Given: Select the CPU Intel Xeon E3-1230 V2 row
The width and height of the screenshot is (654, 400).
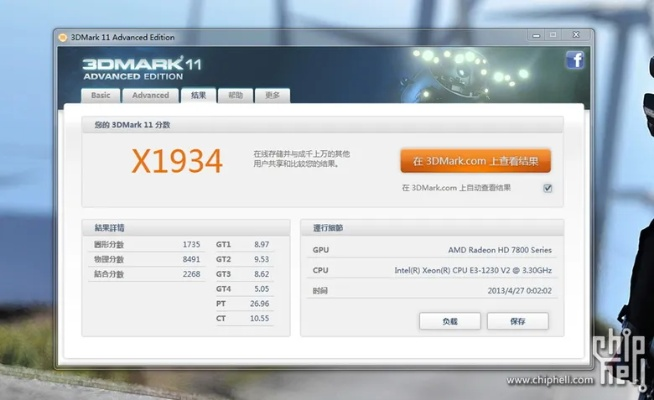Looking at the screenshot, I should [x=431, y=270].
